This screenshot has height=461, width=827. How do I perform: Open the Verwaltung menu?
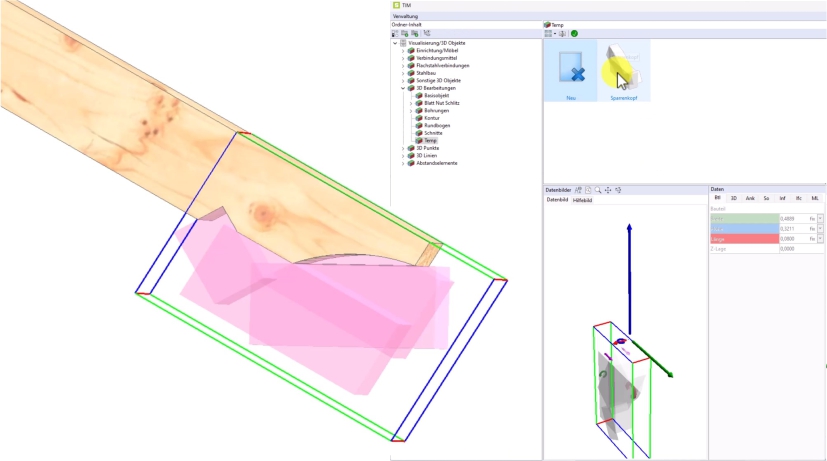[x=406, y=16]
